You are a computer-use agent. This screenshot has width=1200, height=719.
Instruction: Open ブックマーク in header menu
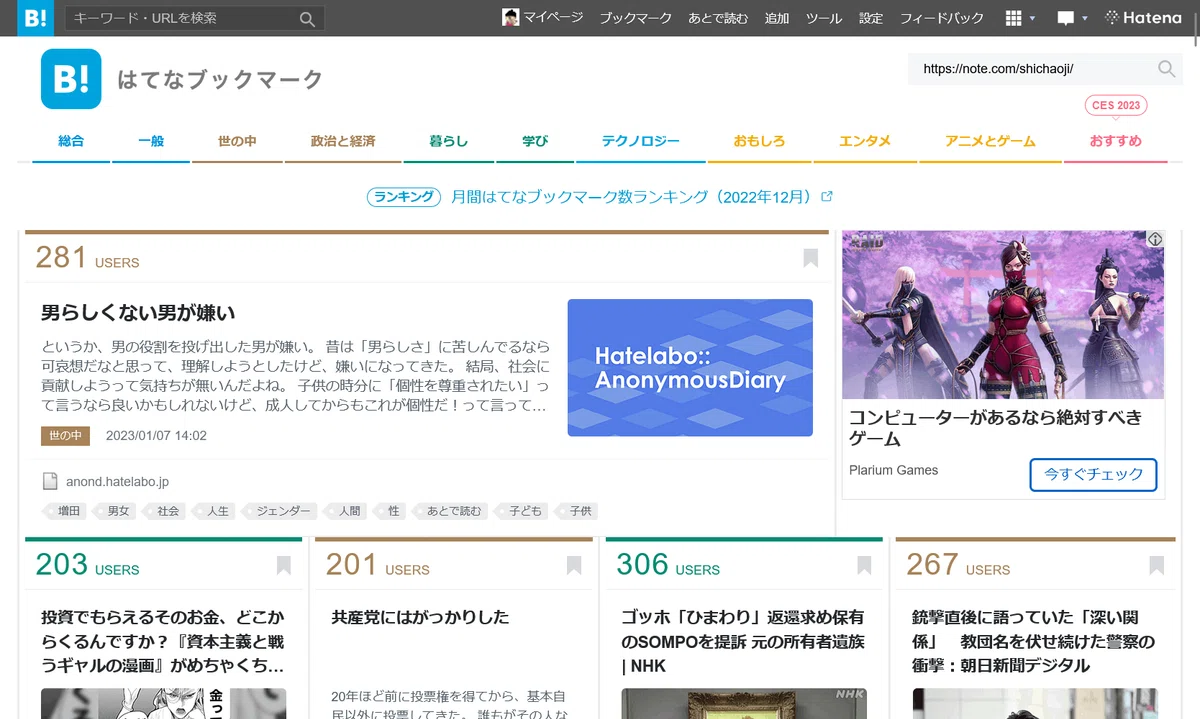(636, 18)
